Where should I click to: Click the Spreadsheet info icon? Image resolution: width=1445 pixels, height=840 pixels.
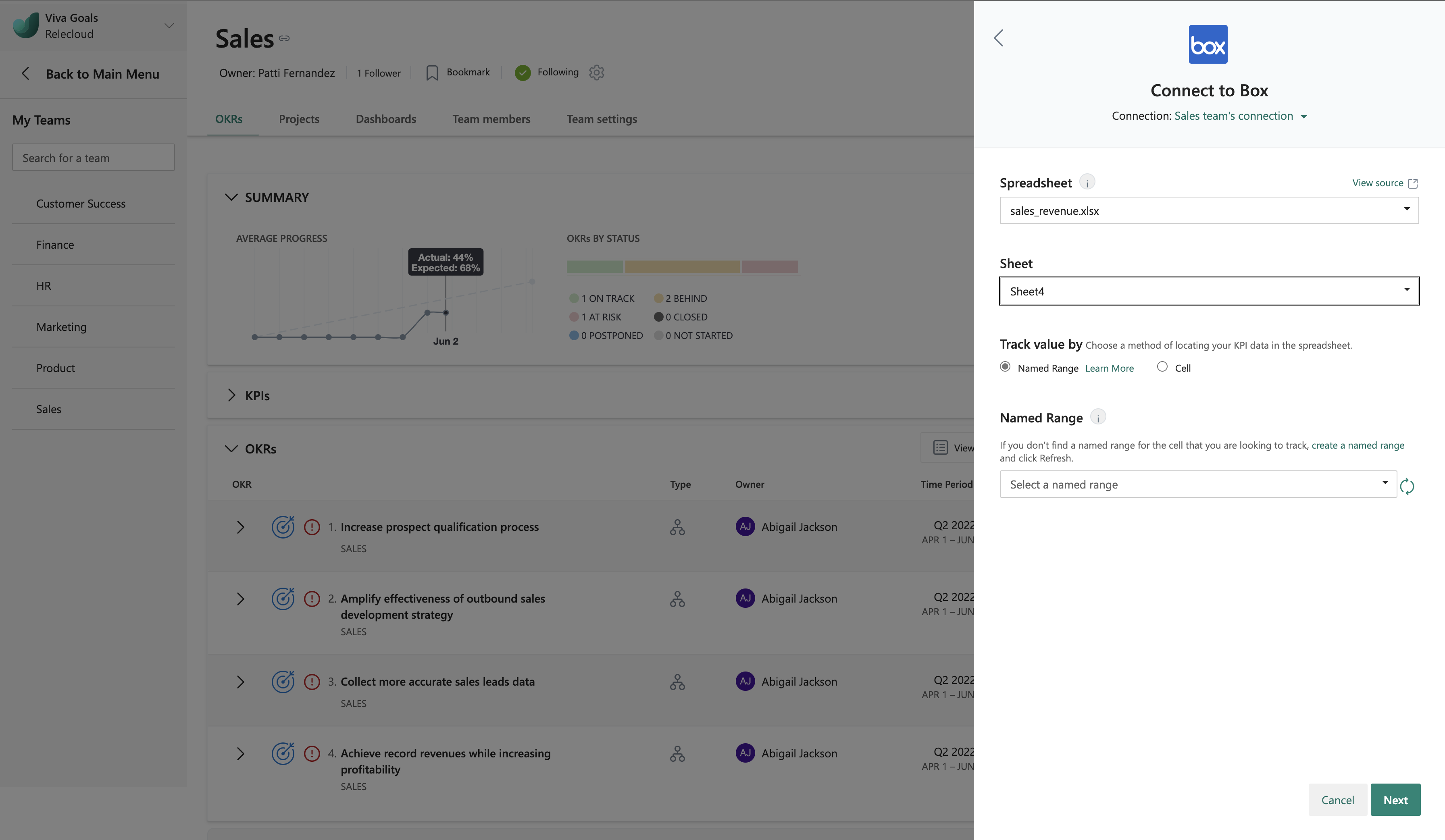[x=1087, y=182]
